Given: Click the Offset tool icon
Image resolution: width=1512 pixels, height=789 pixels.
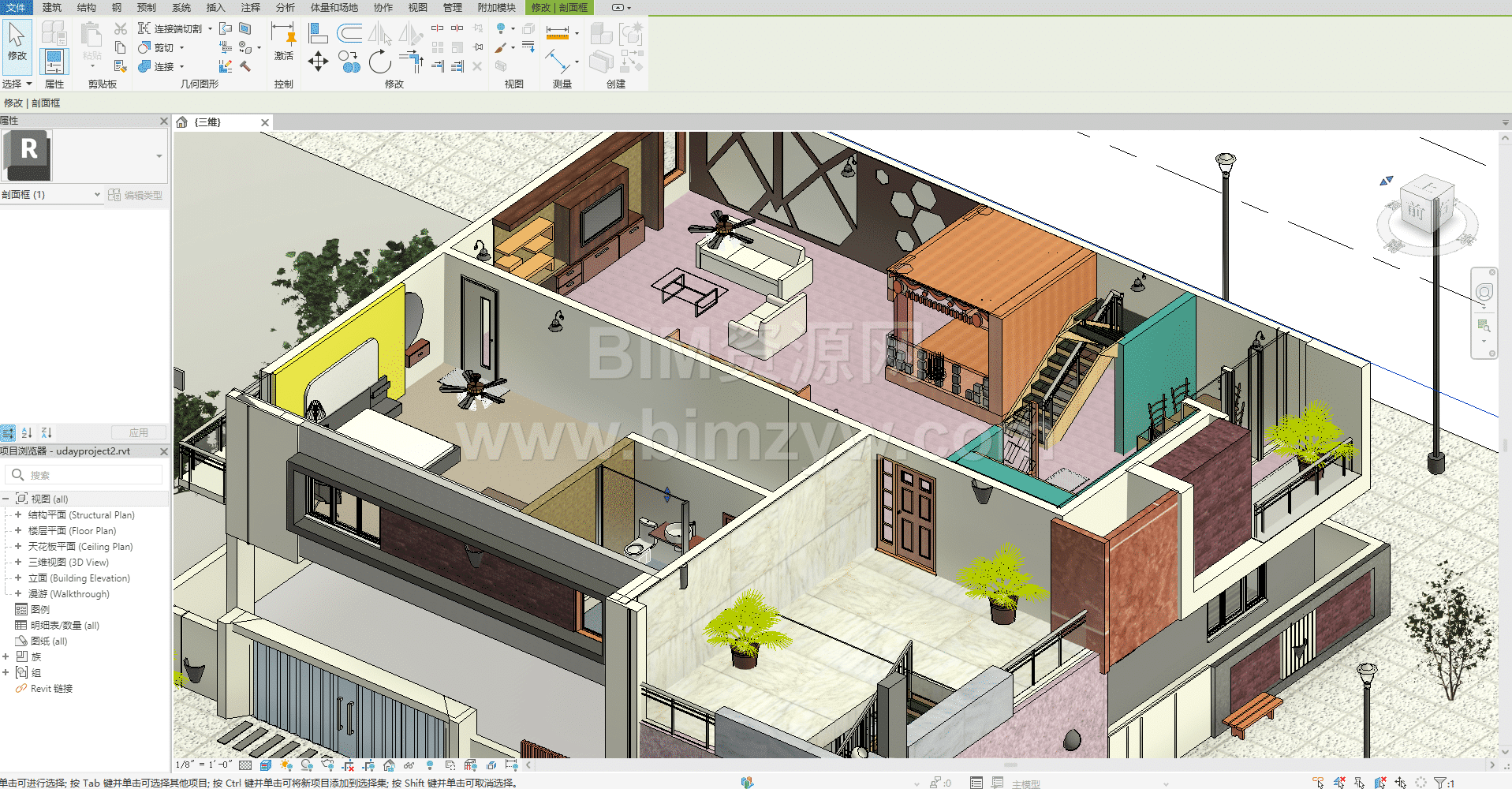Looking at the screenshot, I should point(349,33).
